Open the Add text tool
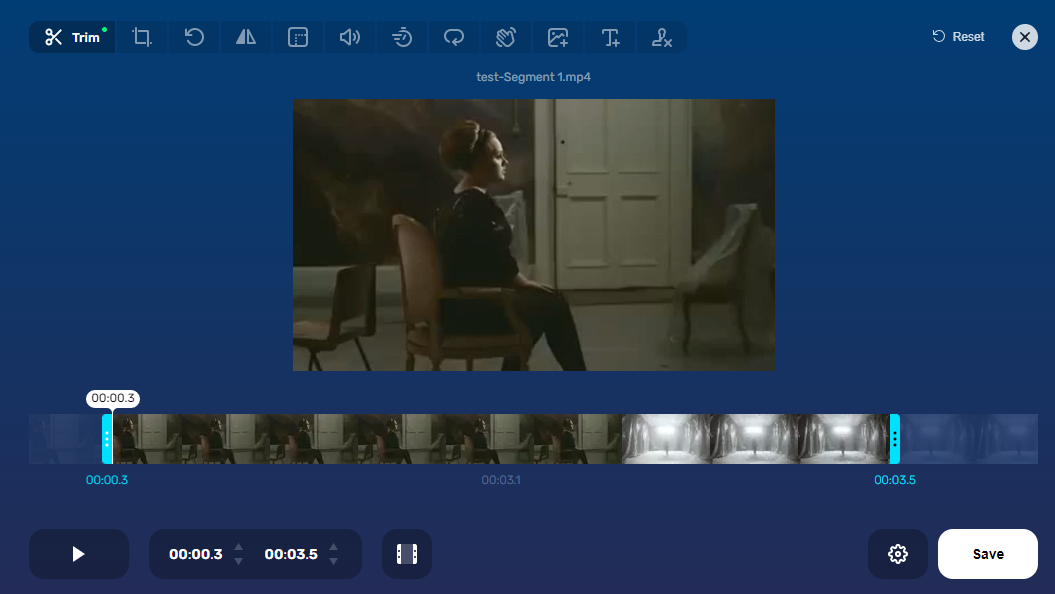Viewport: 1055px width, 594px height. click(x=610, y=37)
